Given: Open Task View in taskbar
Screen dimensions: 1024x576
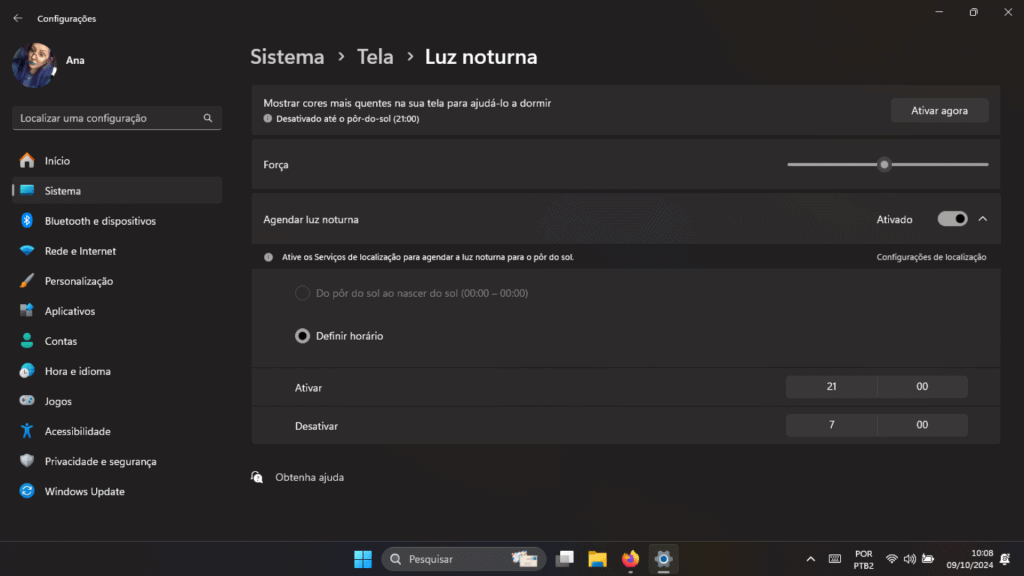Looking at the screenshot, I should click(564, 559).
